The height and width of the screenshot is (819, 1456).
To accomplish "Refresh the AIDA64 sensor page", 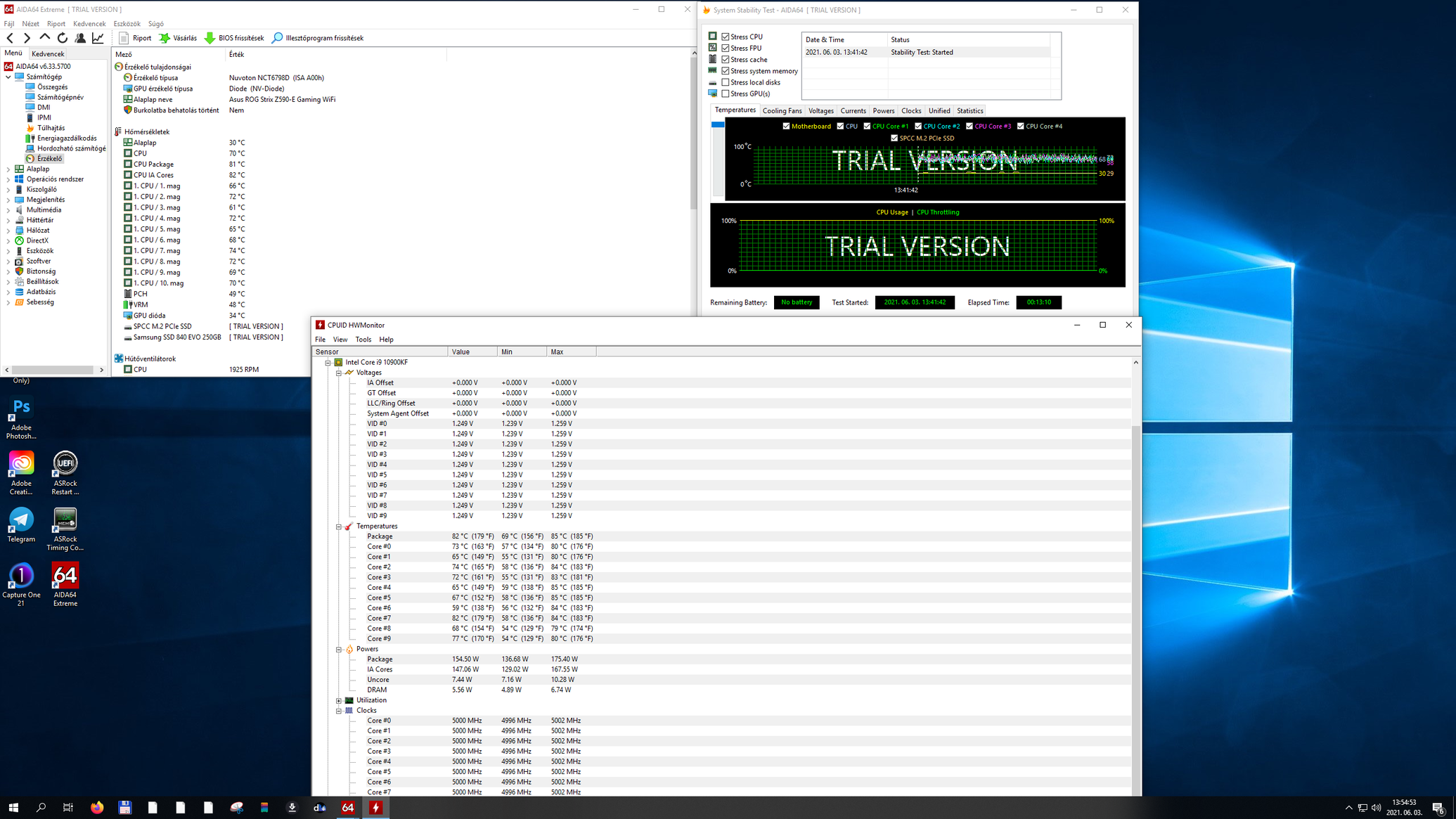I will 63,38.
